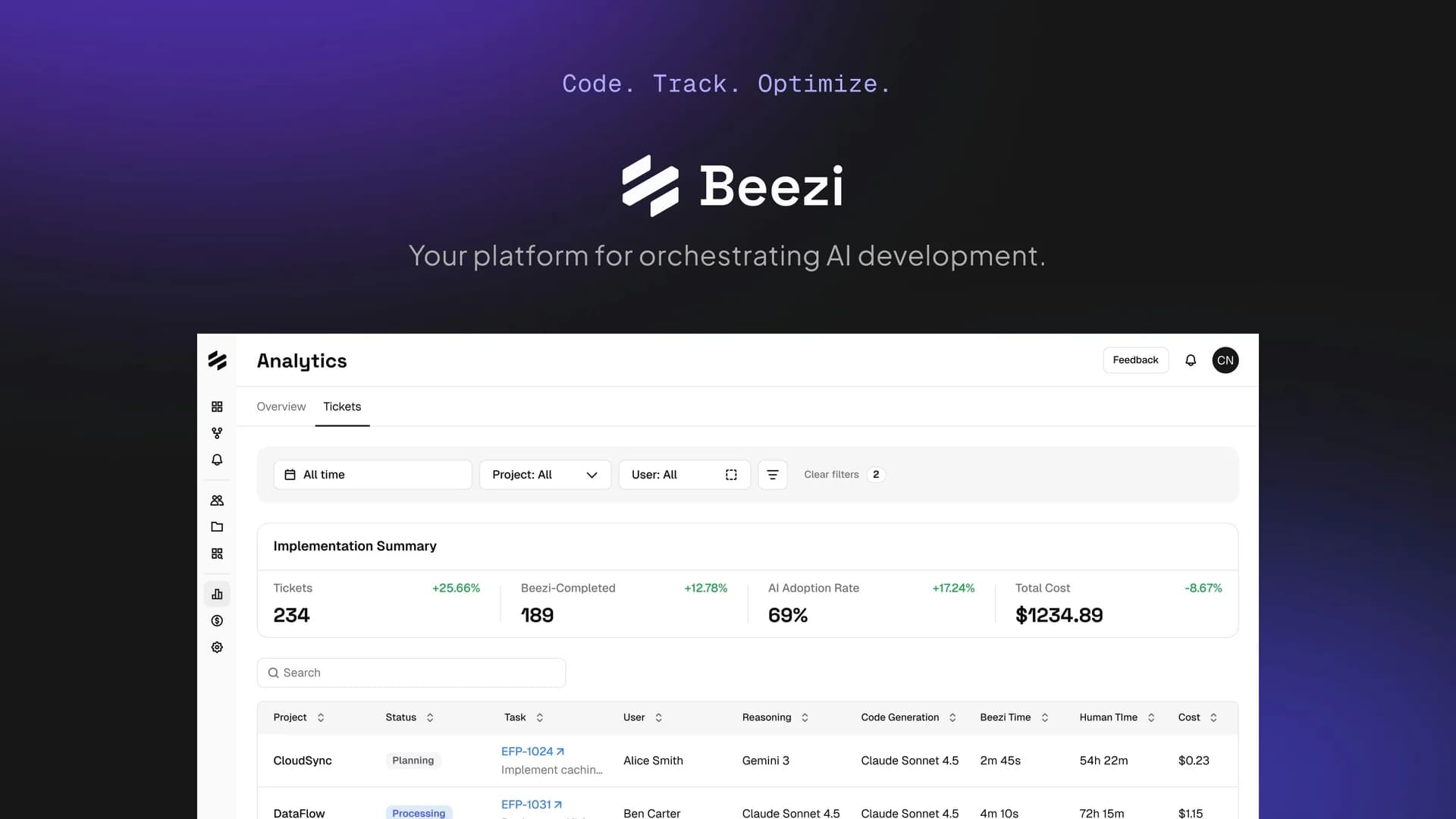Open the Project: All dropdown
The height and width of the screenshot is (819, 1456).
pyautogui.click(x=544, y=474)
